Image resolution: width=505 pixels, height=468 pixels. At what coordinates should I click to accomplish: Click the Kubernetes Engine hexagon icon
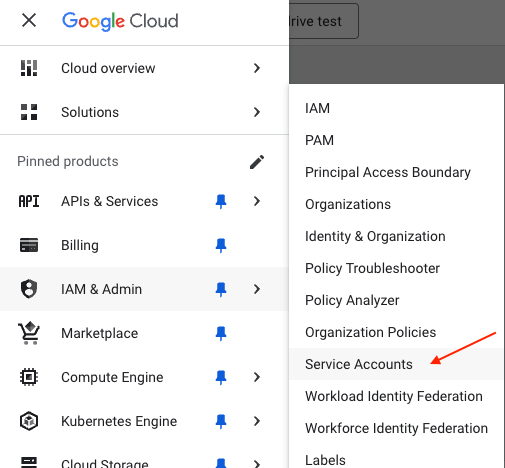click(29, 421)
